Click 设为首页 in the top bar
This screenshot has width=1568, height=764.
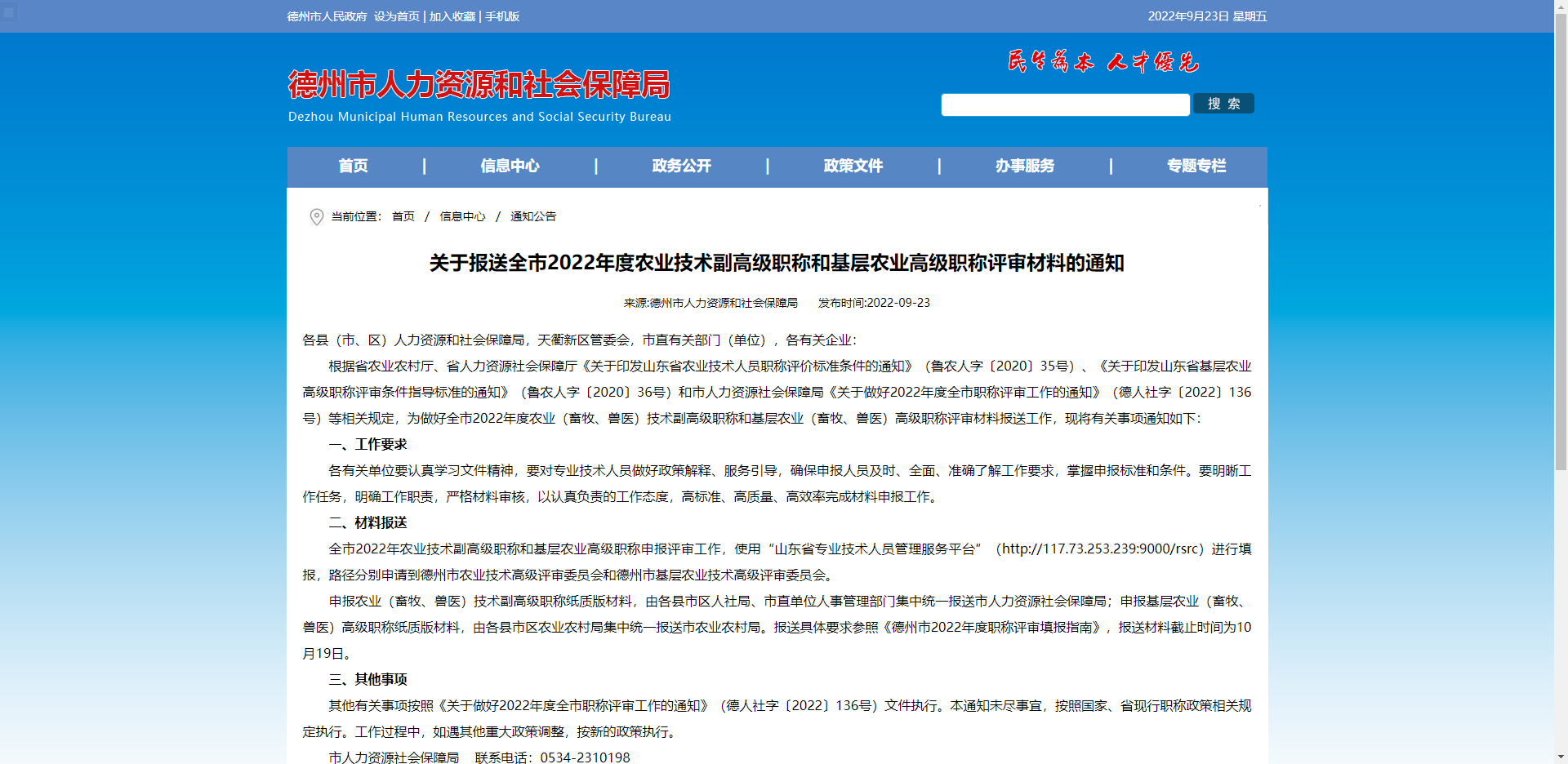tap(397, 16)
